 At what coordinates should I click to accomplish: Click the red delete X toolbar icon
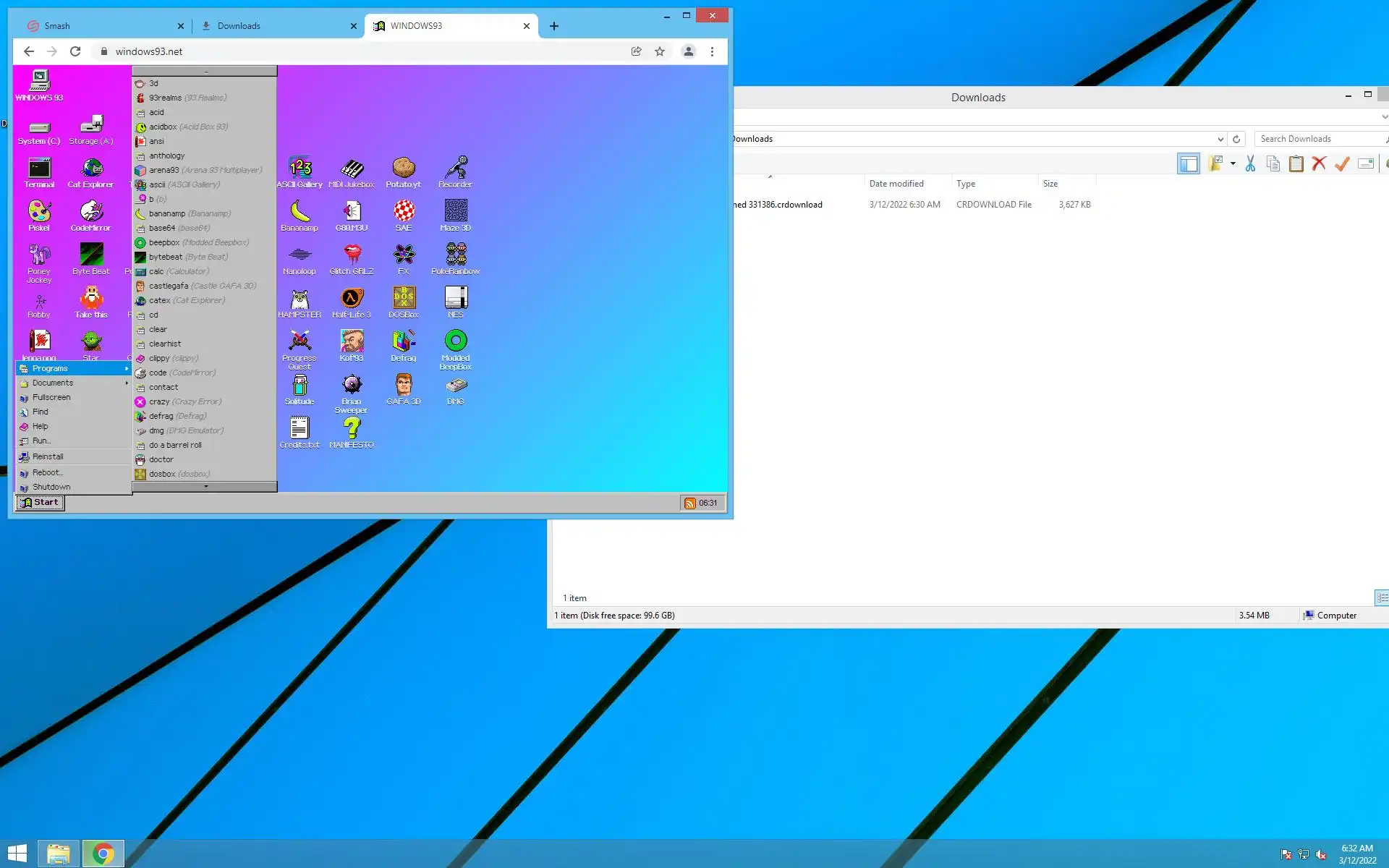[1319, 164]
